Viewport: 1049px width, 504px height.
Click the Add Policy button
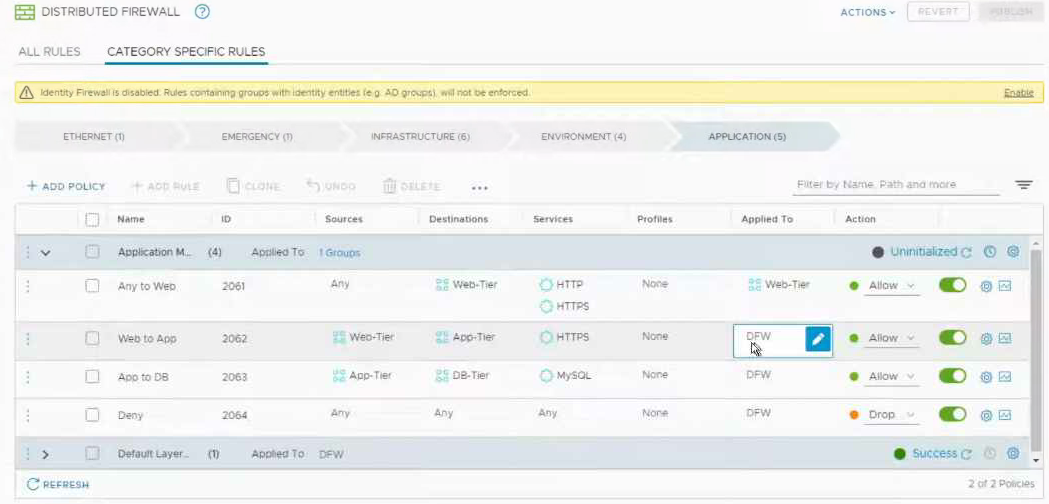tap(66, 187)
